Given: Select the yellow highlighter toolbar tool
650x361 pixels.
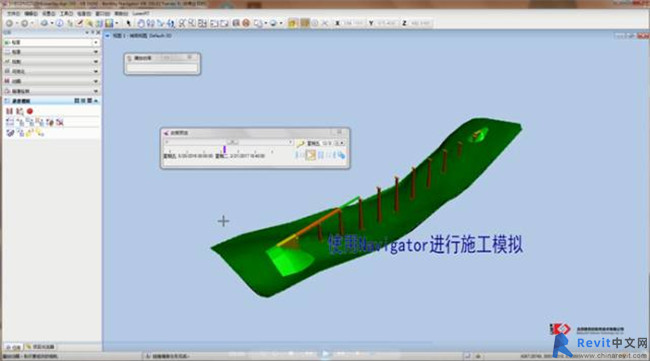Looking at the screenshot, I should [89, 23].
